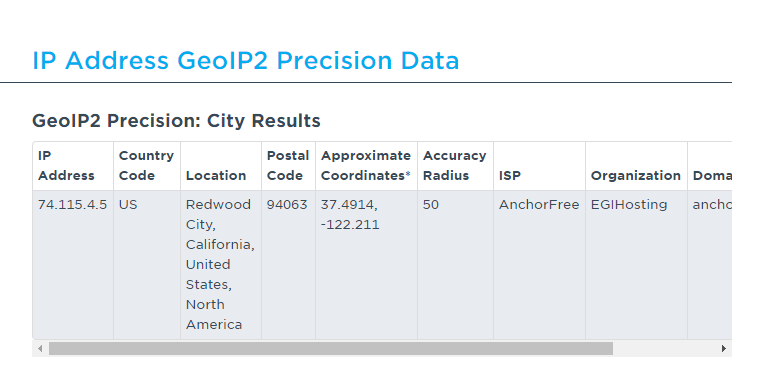Click the GeoIP2 Precision: City Results subheading
This screenshot has height=374, width=765.
coord(176,121)
